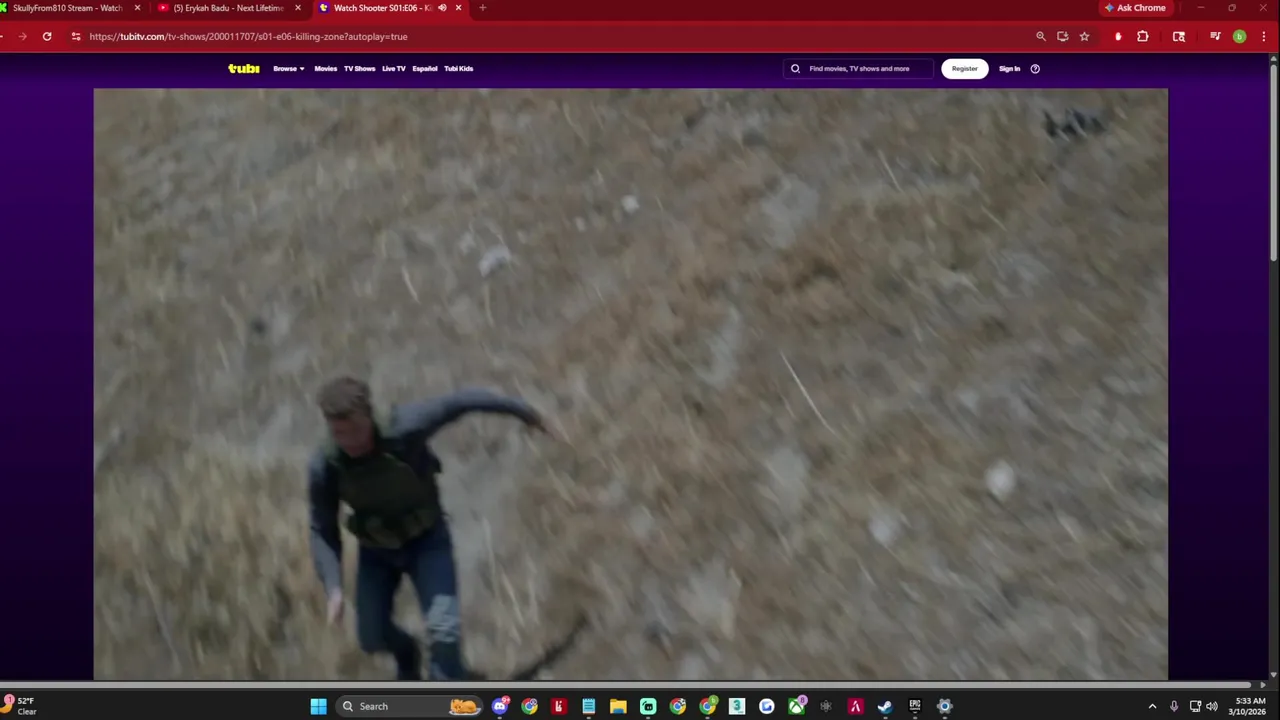
Task: Open a new browser tab
Action: click(482, 8)
